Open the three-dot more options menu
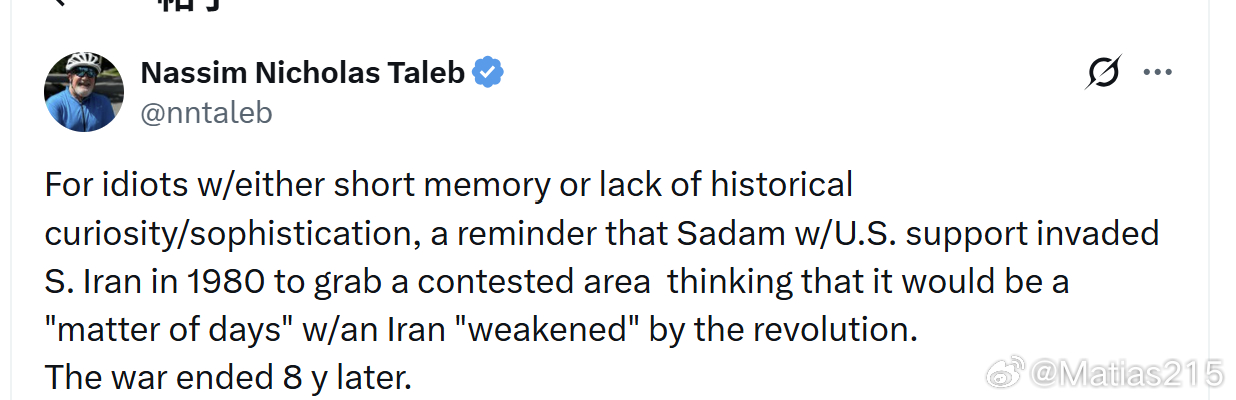1236x400 pixels. click(x=1157, y=72)
